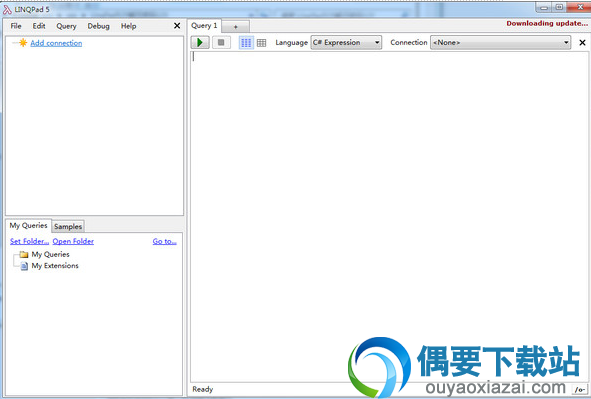This screenshot has height=399, width=591.
Task: Click the My Extensions document icon
Action: tap(24, 266)
